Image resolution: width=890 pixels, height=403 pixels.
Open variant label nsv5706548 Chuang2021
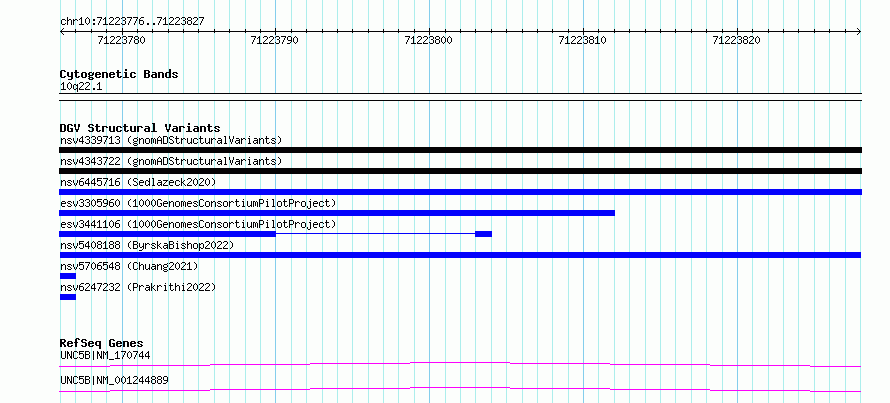click(129, 266)
